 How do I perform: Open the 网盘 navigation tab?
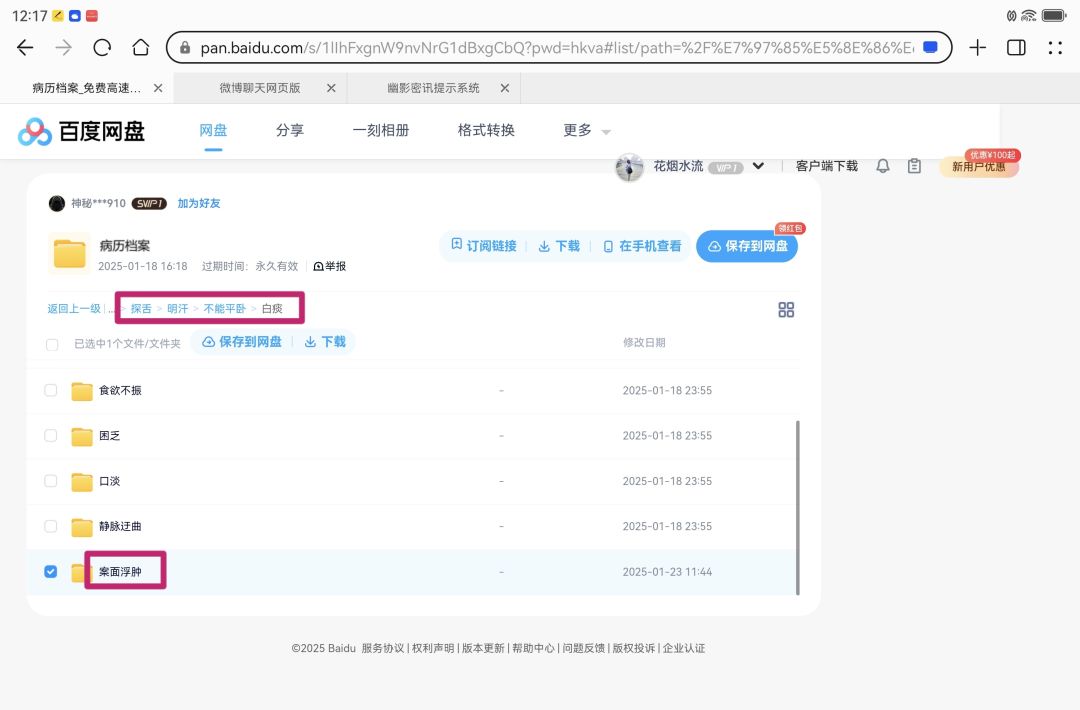(x=213, y=130)
